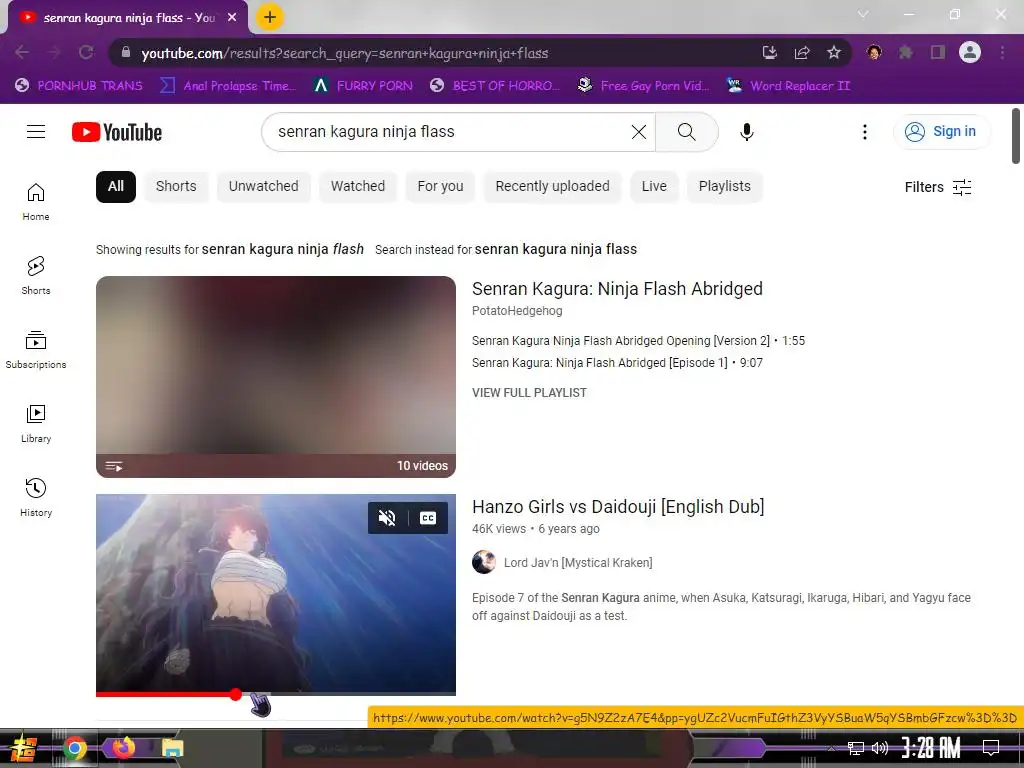Click the install/download icon in address bar

click(770, 52)
